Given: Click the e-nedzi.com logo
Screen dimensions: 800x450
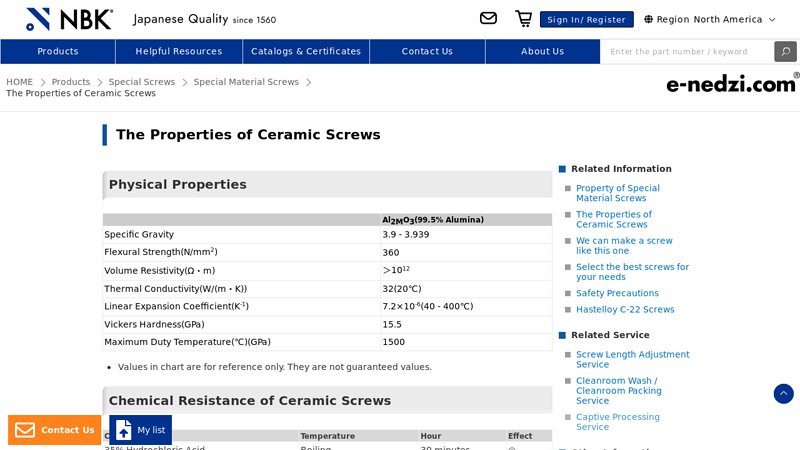Looking at the screenshot, I should pos(732,83).
